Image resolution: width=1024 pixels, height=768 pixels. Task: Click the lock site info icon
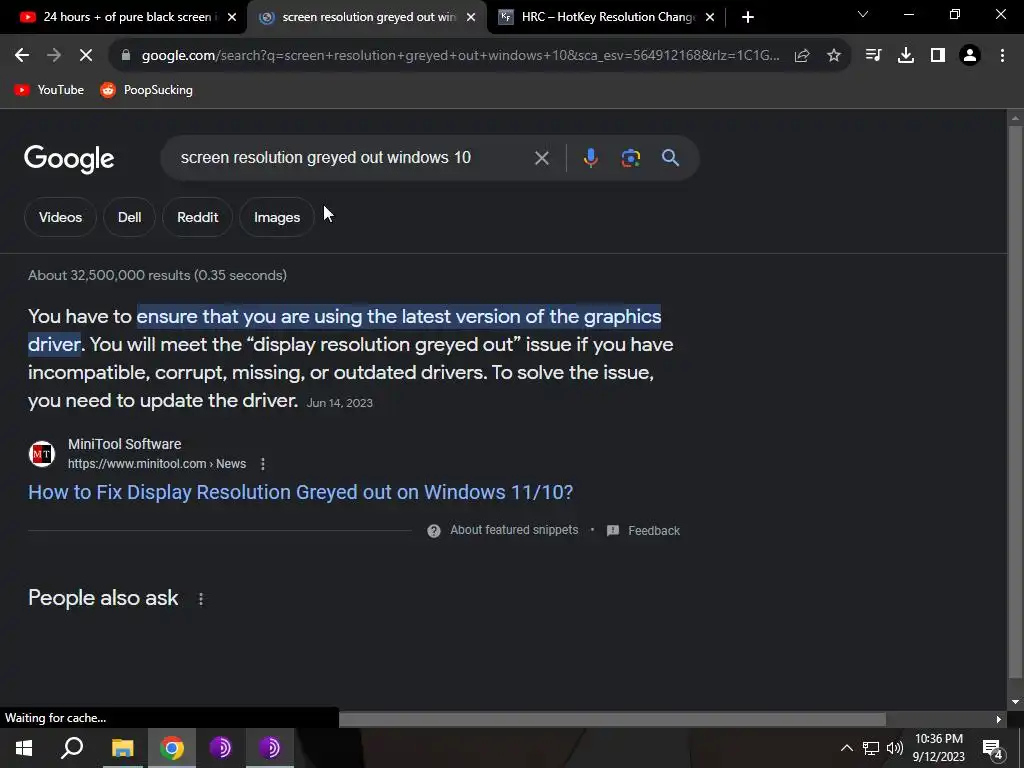[x=125, y=56]
